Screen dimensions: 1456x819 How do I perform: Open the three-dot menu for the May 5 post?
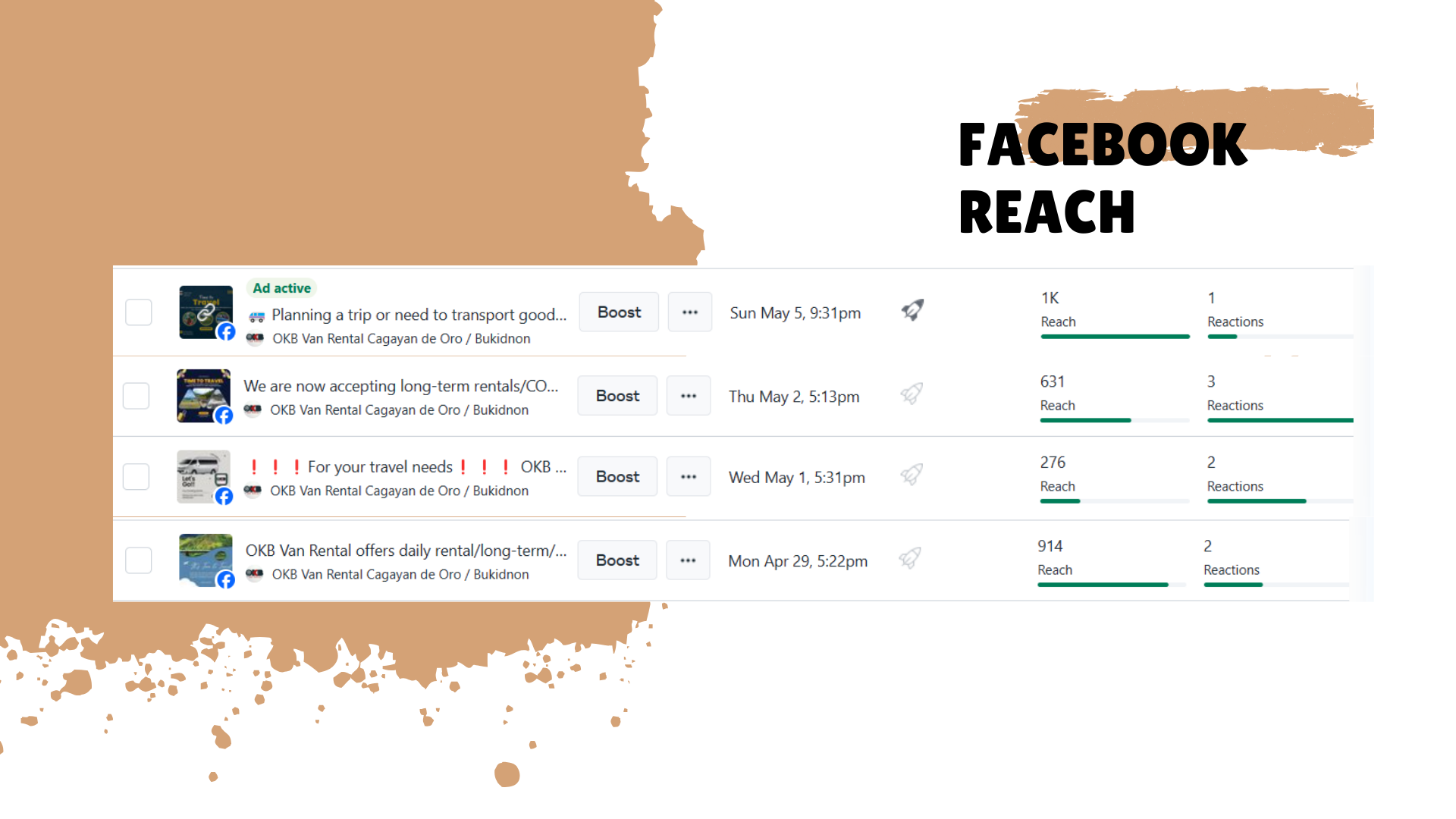click(x=689, y=312)
